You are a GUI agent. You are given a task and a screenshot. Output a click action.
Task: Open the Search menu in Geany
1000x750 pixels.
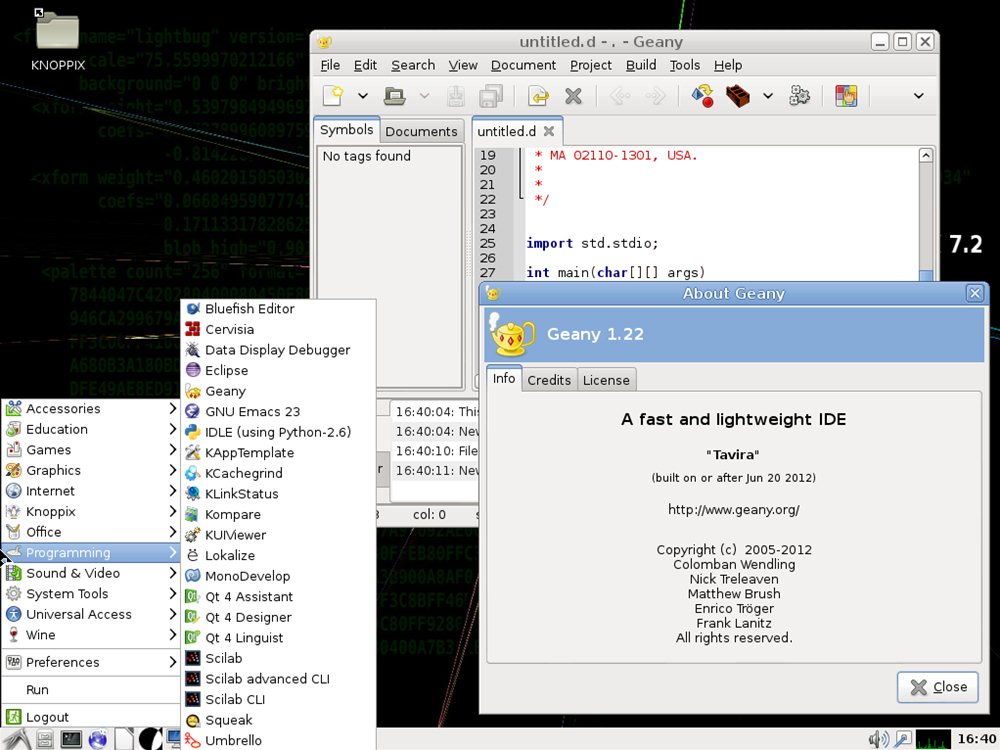(x=413, y=65)
